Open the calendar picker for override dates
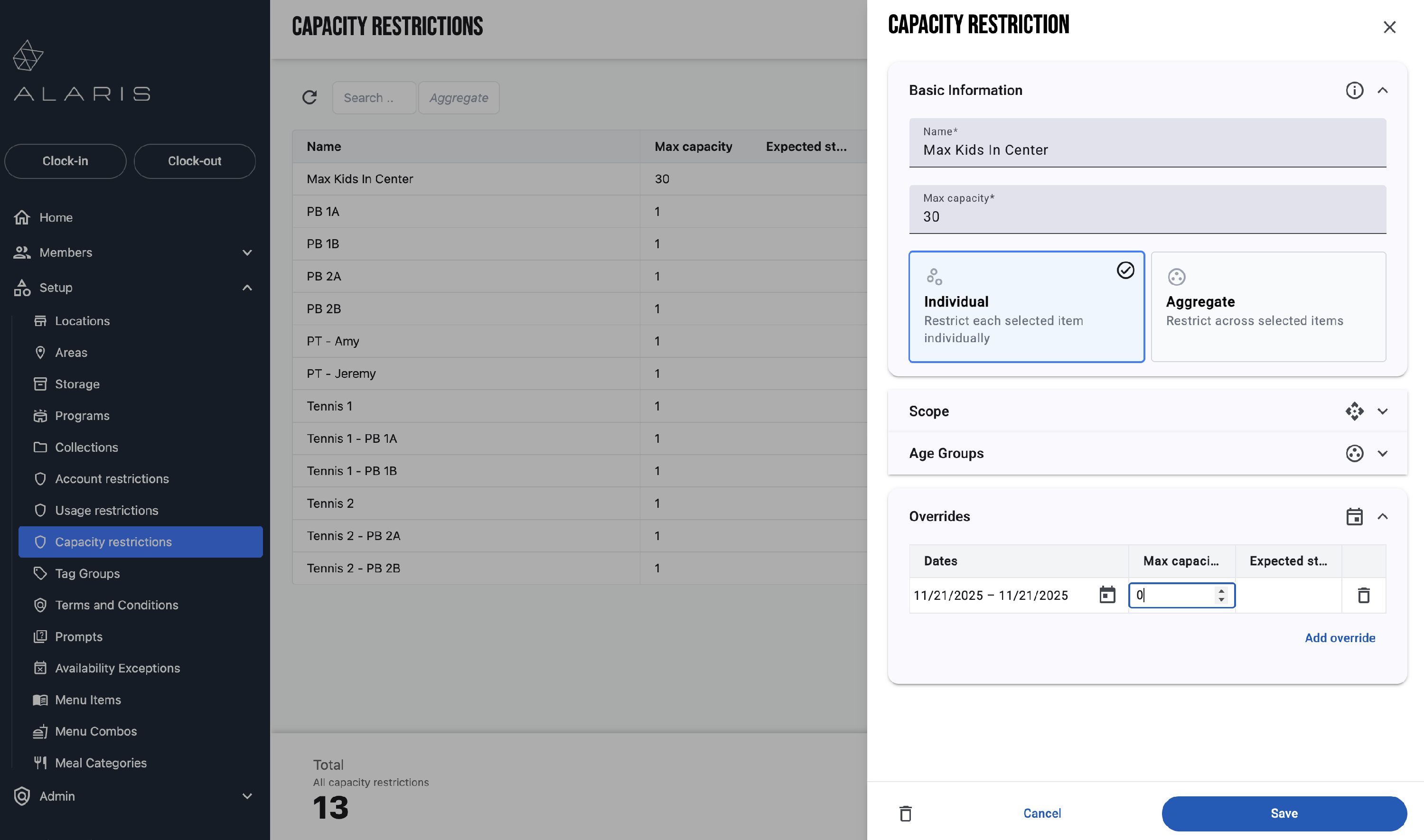Viewport: 1424px width, 840px height. click(x=1106, y=595)
